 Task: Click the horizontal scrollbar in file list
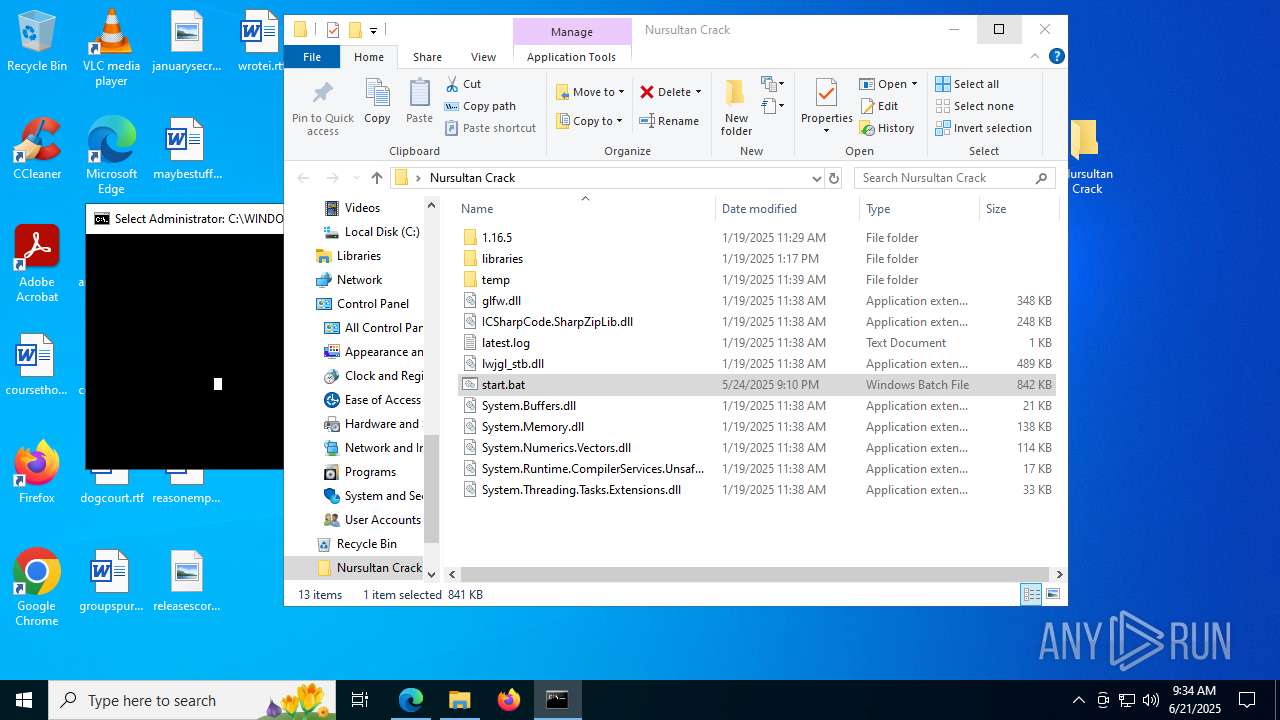point(754,575)
